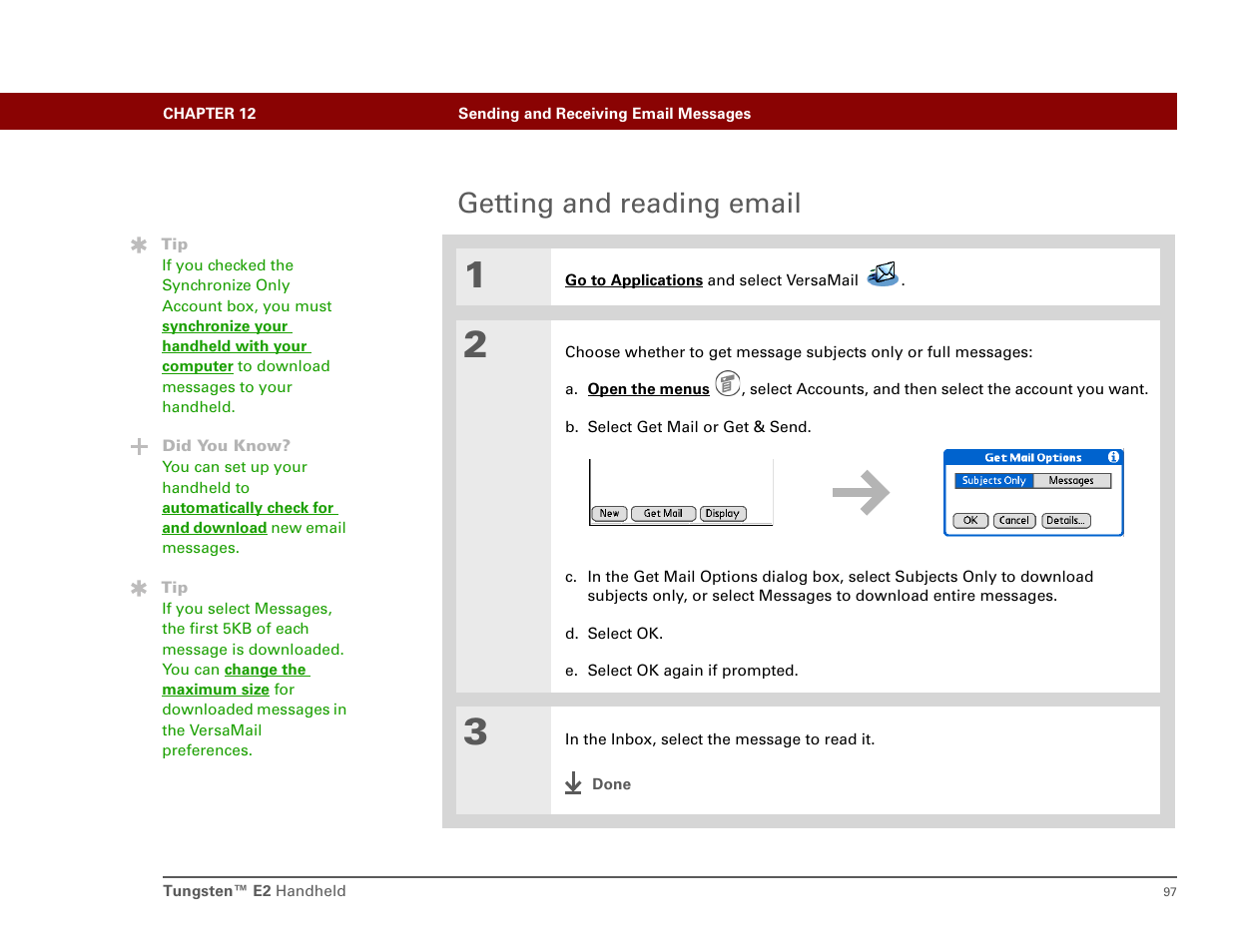Click the Done down-arrow icon
The width and height of the screenshot is (1233, 952).
(x=573, y=783)
